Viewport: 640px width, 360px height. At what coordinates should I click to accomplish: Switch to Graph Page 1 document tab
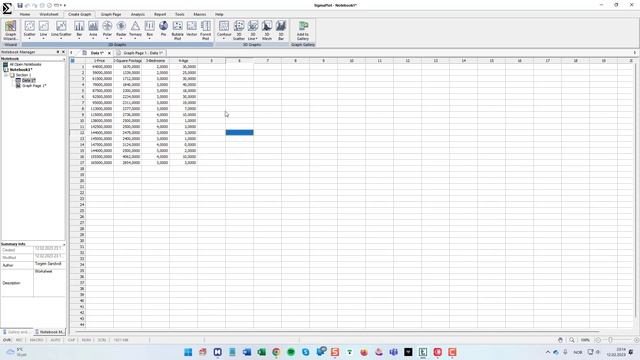point(140,53)
